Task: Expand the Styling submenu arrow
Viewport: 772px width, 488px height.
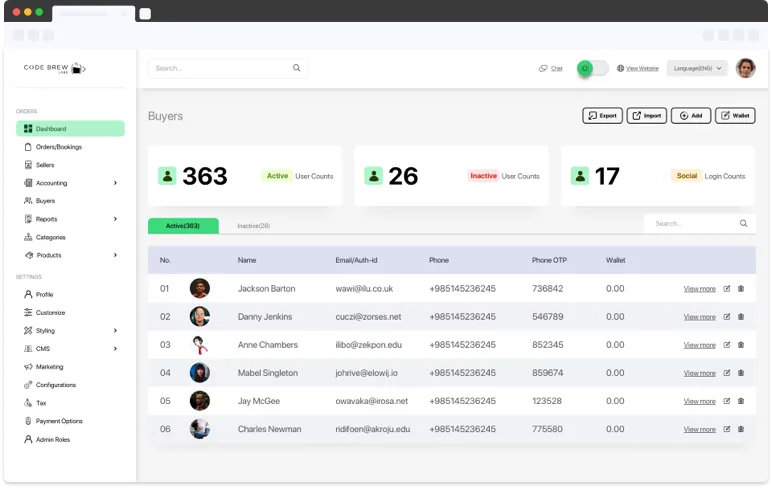Action: pos(115,330)
